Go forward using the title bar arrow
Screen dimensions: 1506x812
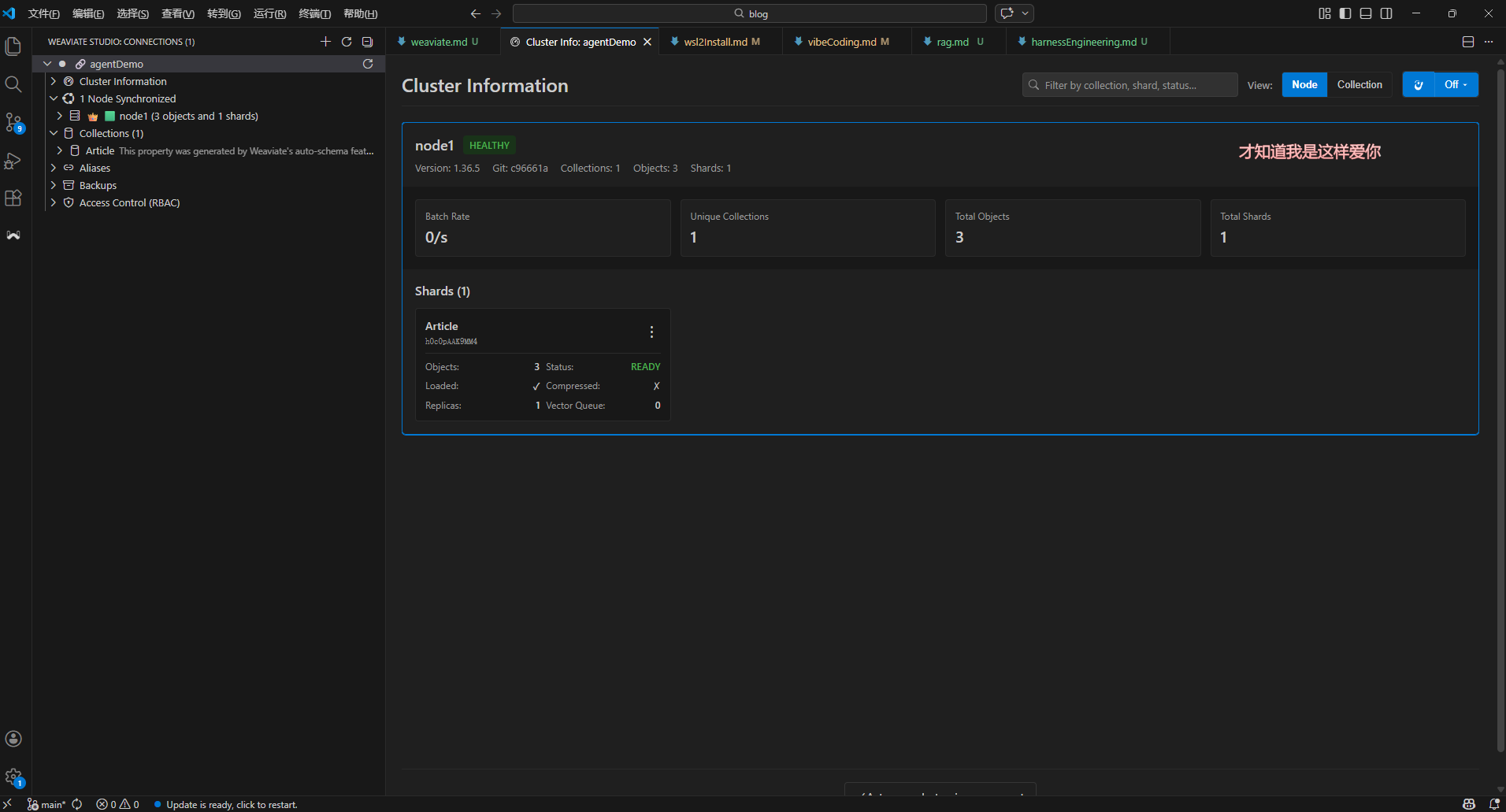tap(496, 13)
